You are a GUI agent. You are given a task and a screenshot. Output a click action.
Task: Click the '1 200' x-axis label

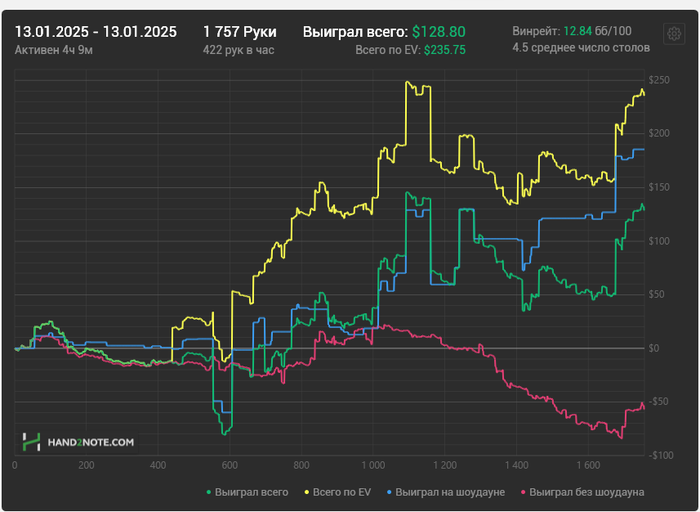point(445,465)
